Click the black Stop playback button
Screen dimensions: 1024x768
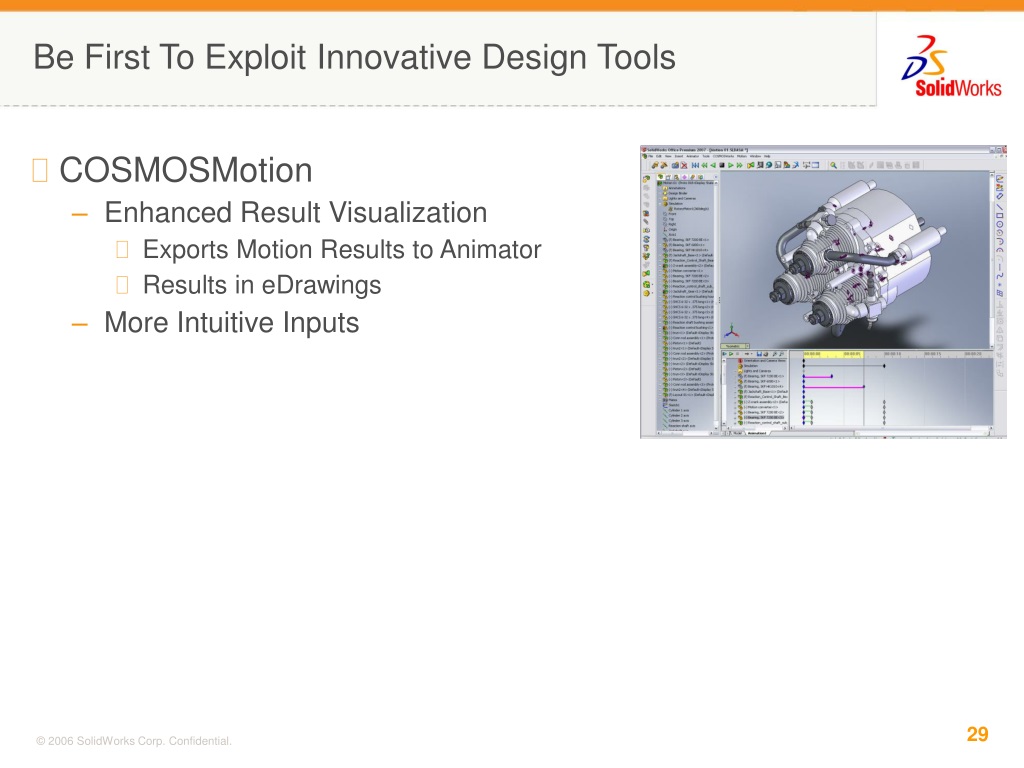pos(722,165)
